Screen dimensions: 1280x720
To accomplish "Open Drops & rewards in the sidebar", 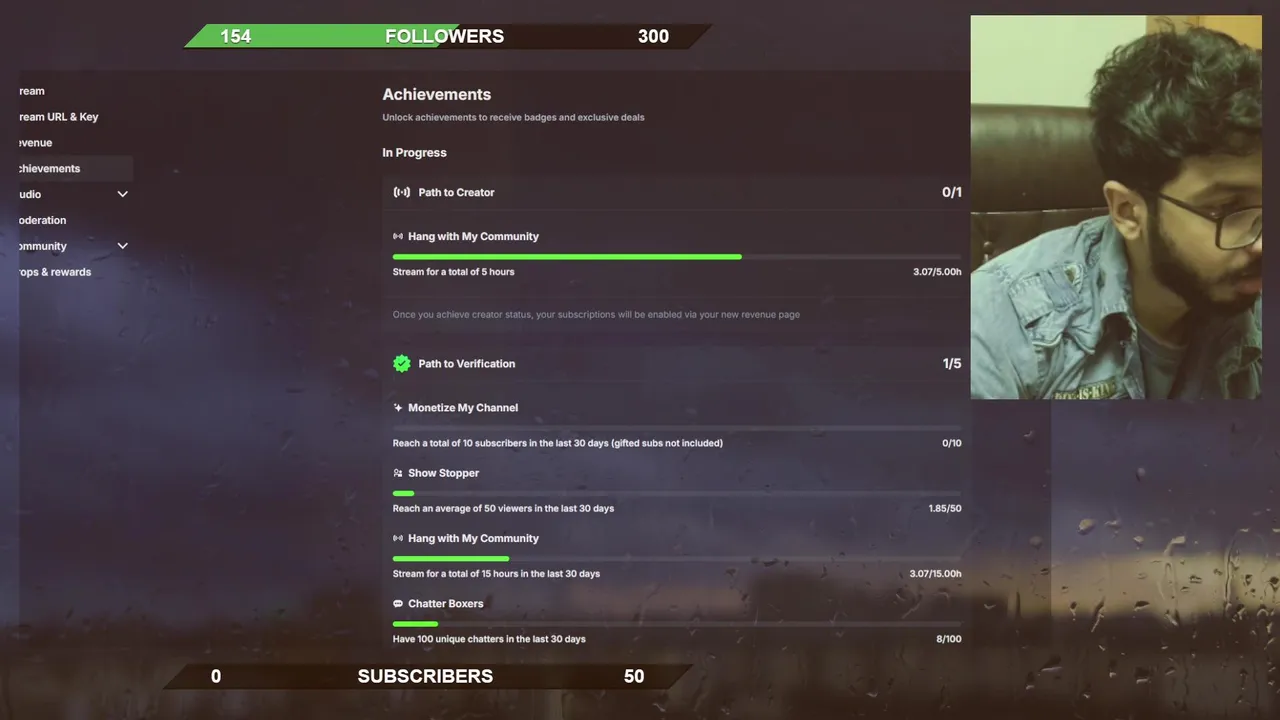I will tap(55, 272).
